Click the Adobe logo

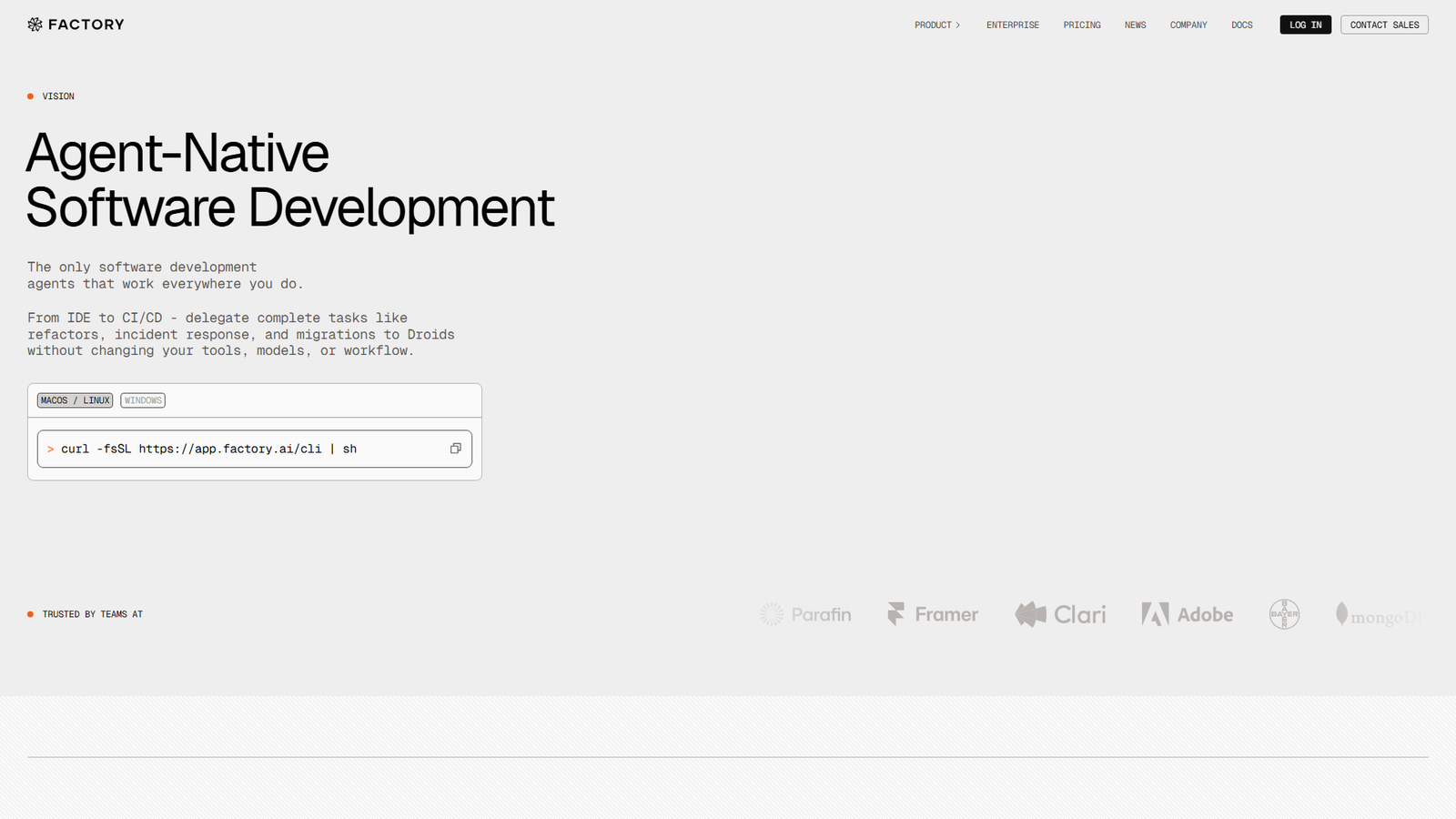[1188, 615]
